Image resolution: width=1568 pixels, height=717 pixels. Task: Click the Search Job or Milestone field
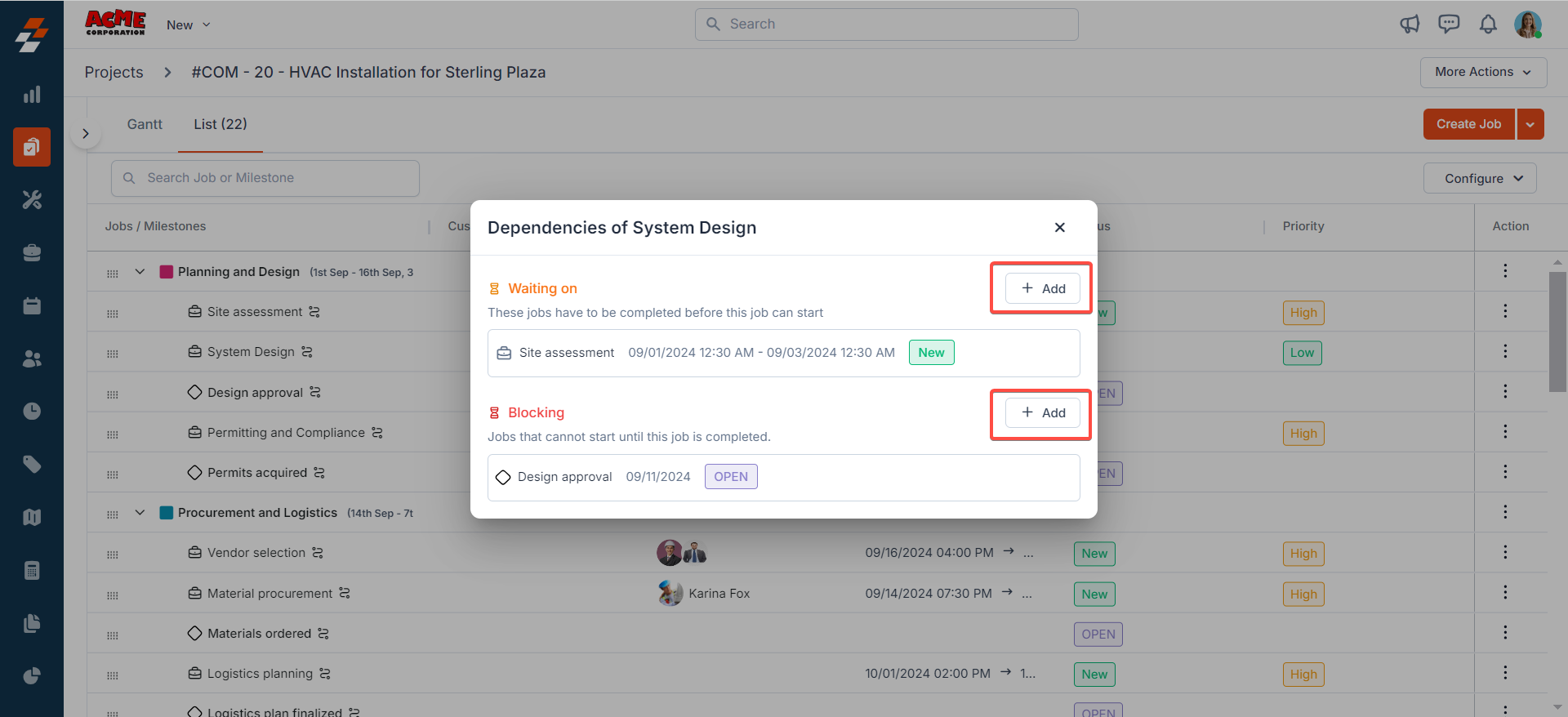[265, 178]
